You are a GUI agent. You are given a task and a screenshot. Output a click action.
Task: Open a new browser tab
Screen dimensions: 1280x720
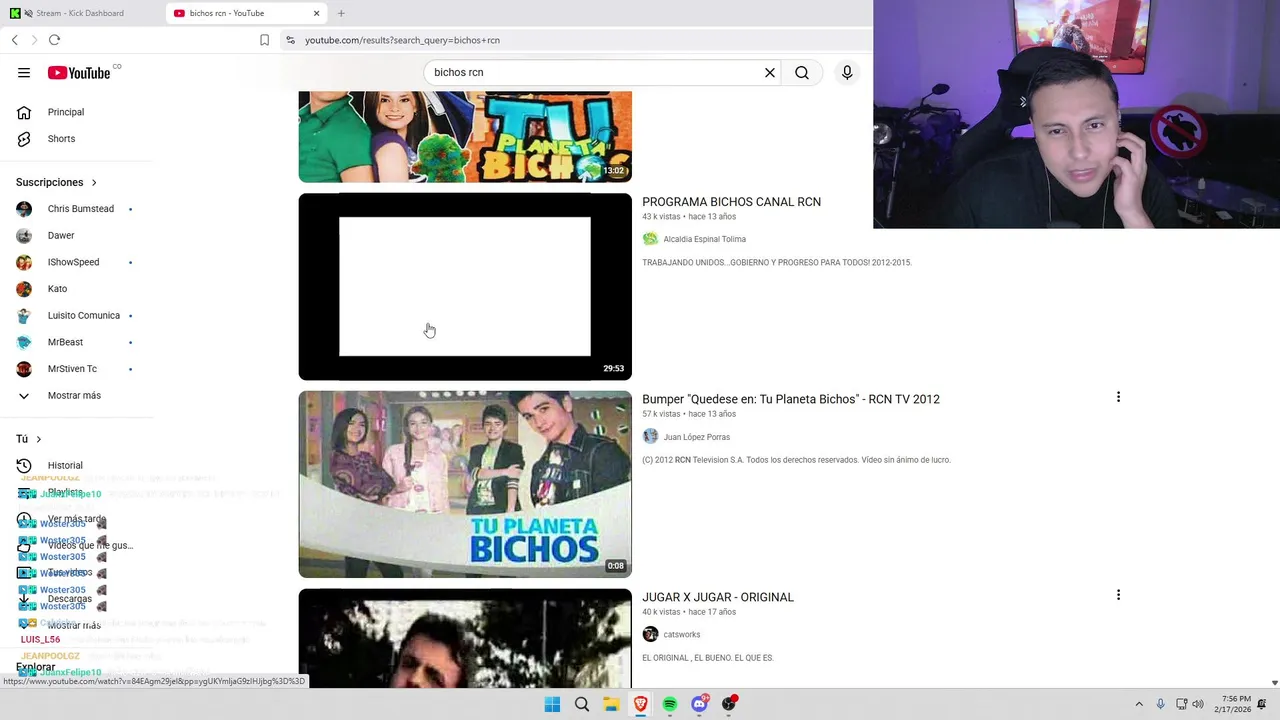pos(341,13)
